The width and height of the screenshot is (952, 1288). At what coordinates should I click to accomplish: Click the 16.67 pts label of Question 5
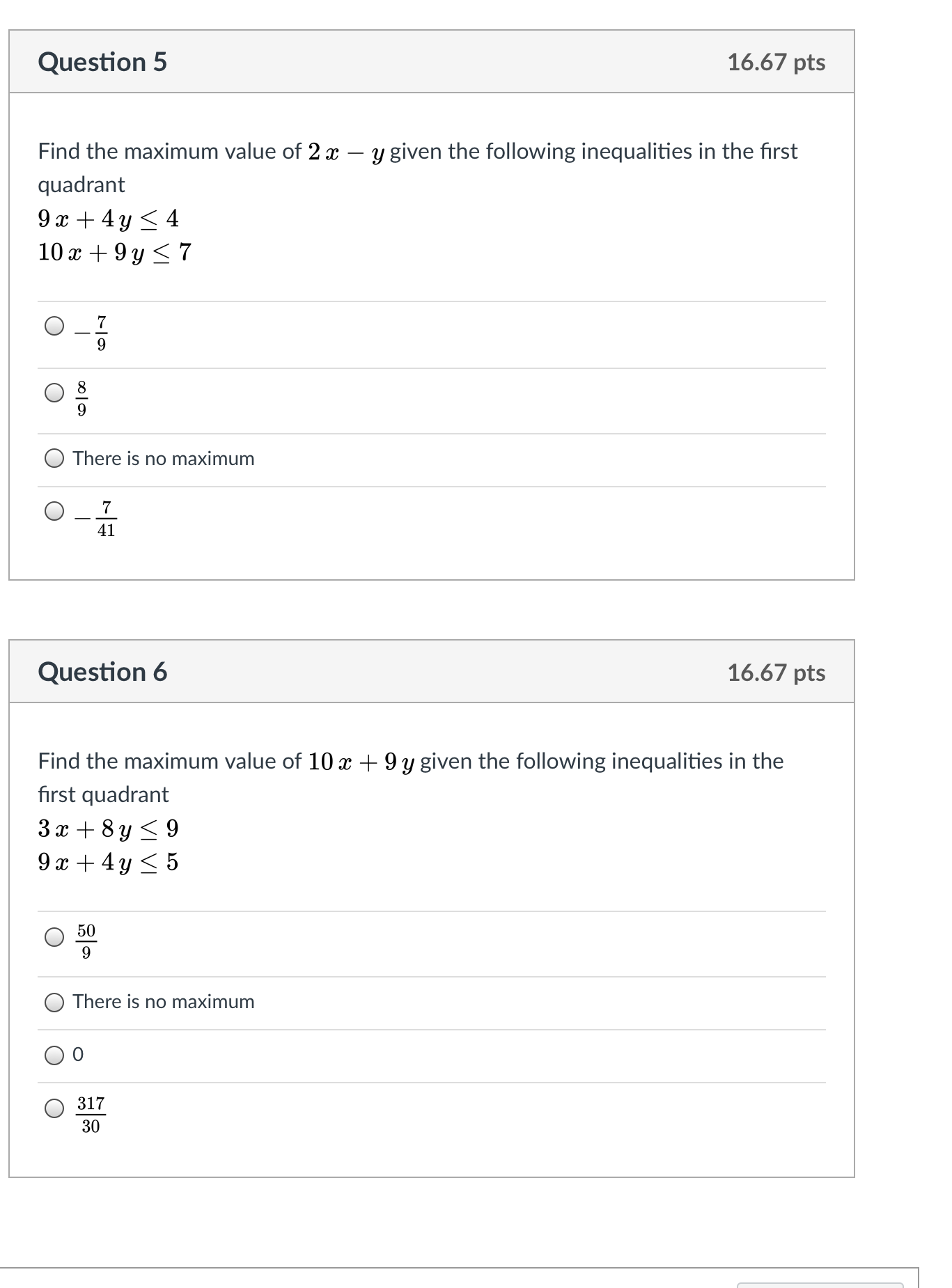[776, 62]
